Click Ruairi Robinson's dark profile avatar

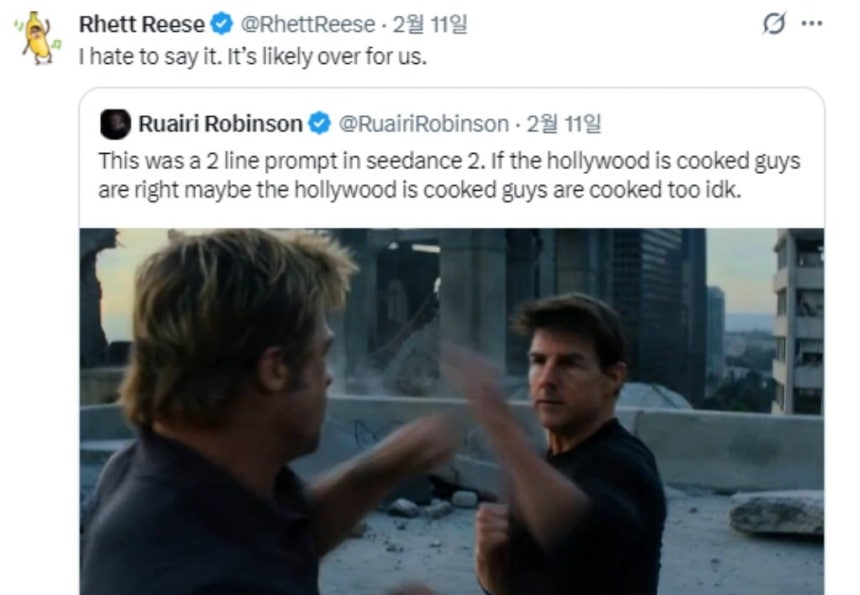coord(115,124)
